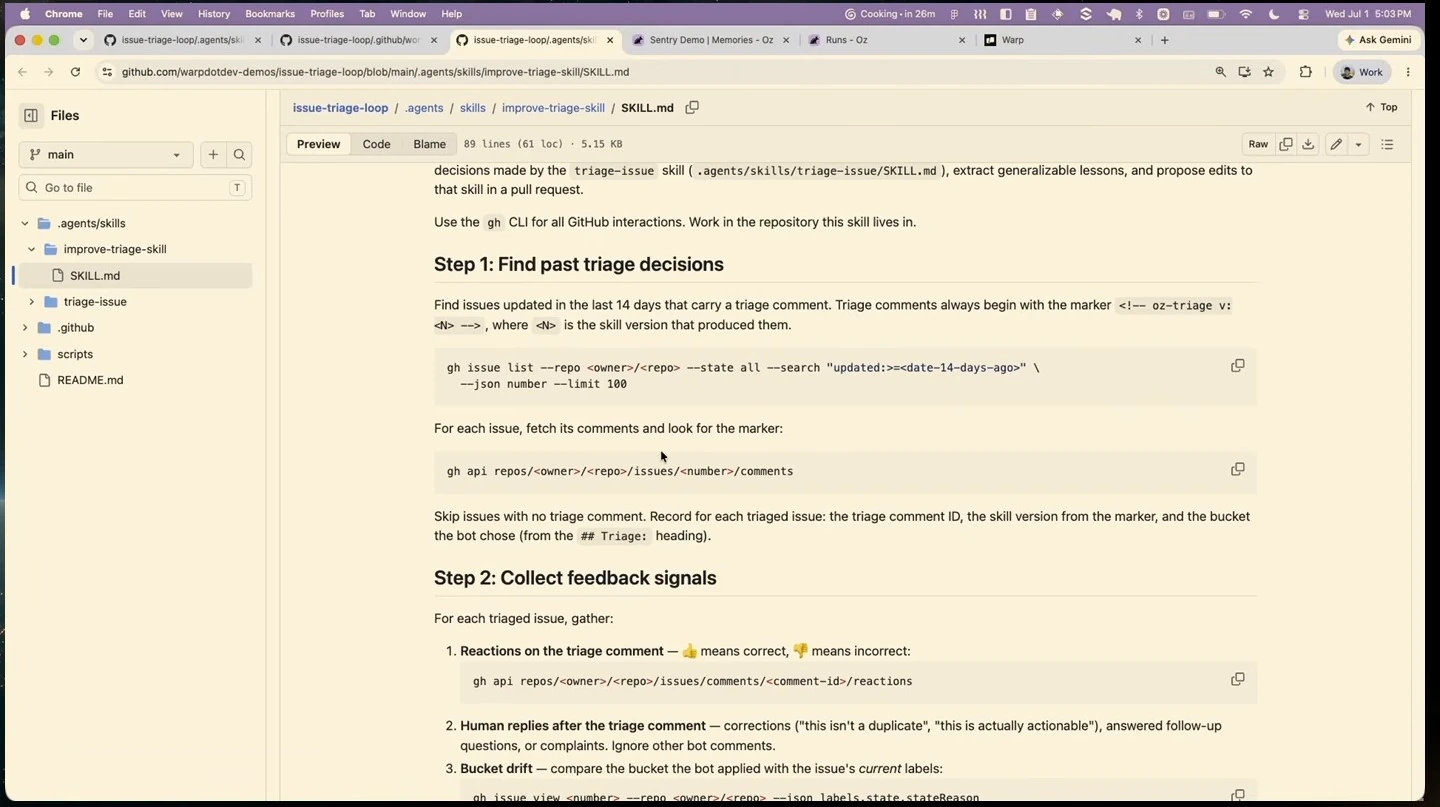Click the add file plus icon
The width and height of the screenshot is (1440, 807).
pyautogui.click(x=213, y=154)
